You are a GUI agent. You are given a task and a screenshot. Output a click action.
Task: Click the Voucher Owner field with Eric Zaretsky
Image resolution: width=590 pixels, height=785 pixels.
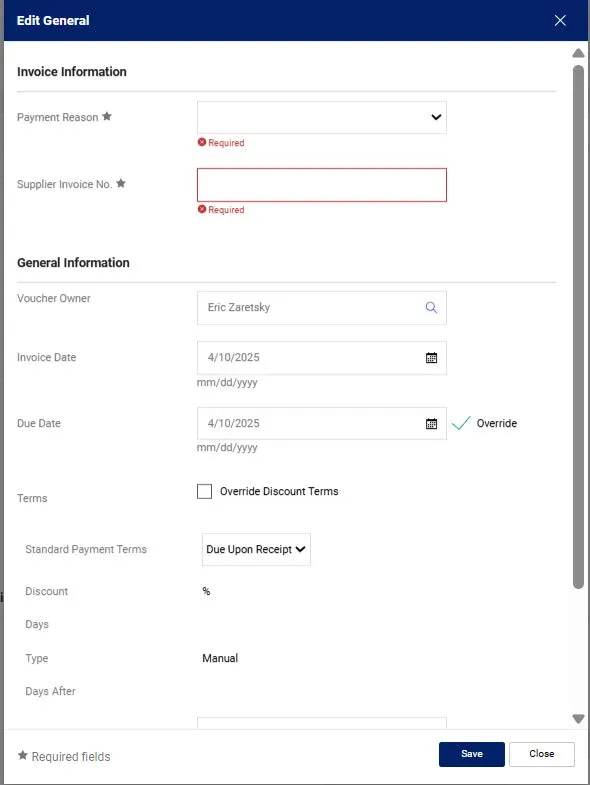coord(322,307)
